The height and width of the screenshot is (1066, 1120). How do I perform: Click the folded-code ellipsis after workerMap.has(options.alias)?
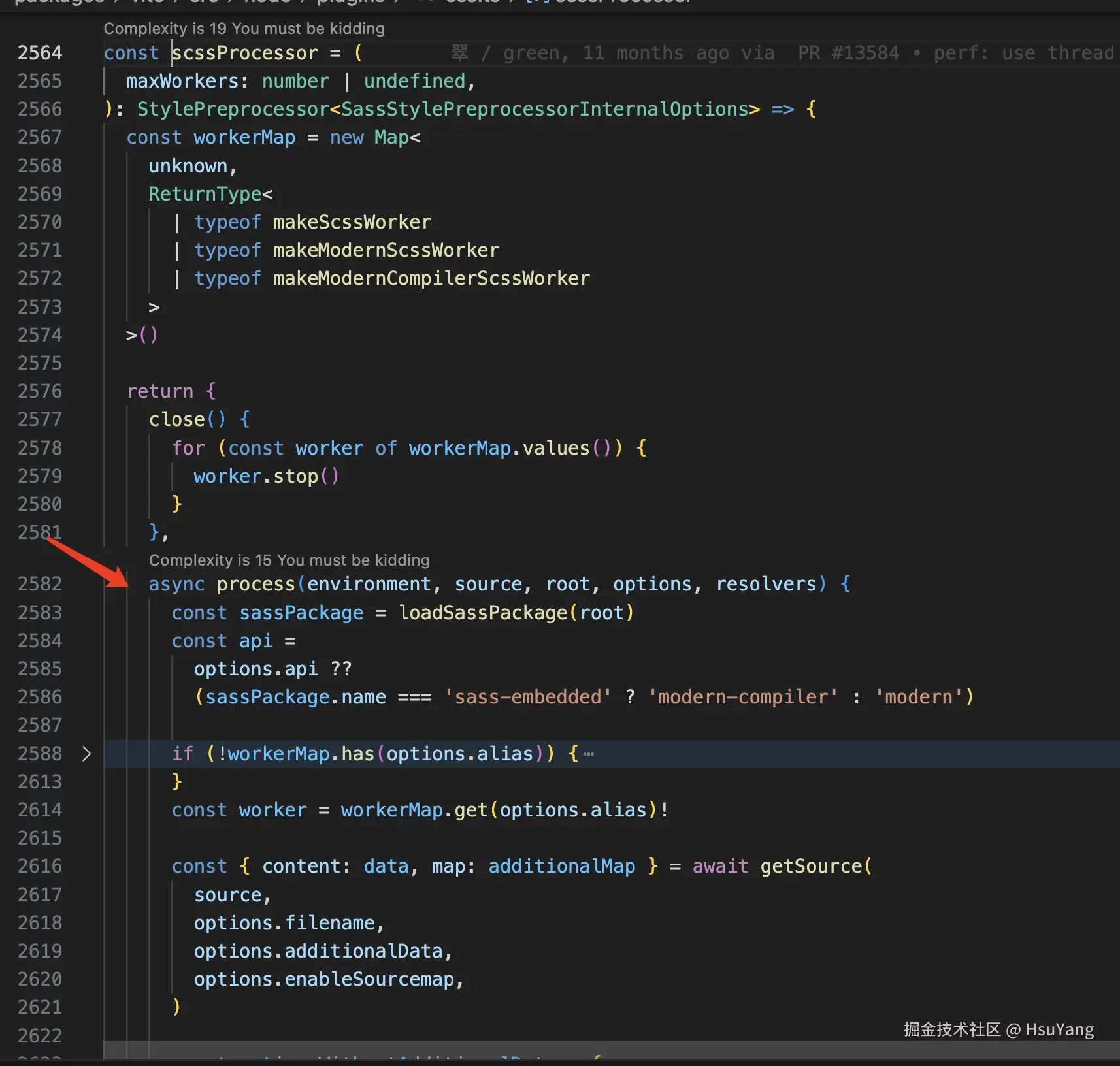point(589,754)
